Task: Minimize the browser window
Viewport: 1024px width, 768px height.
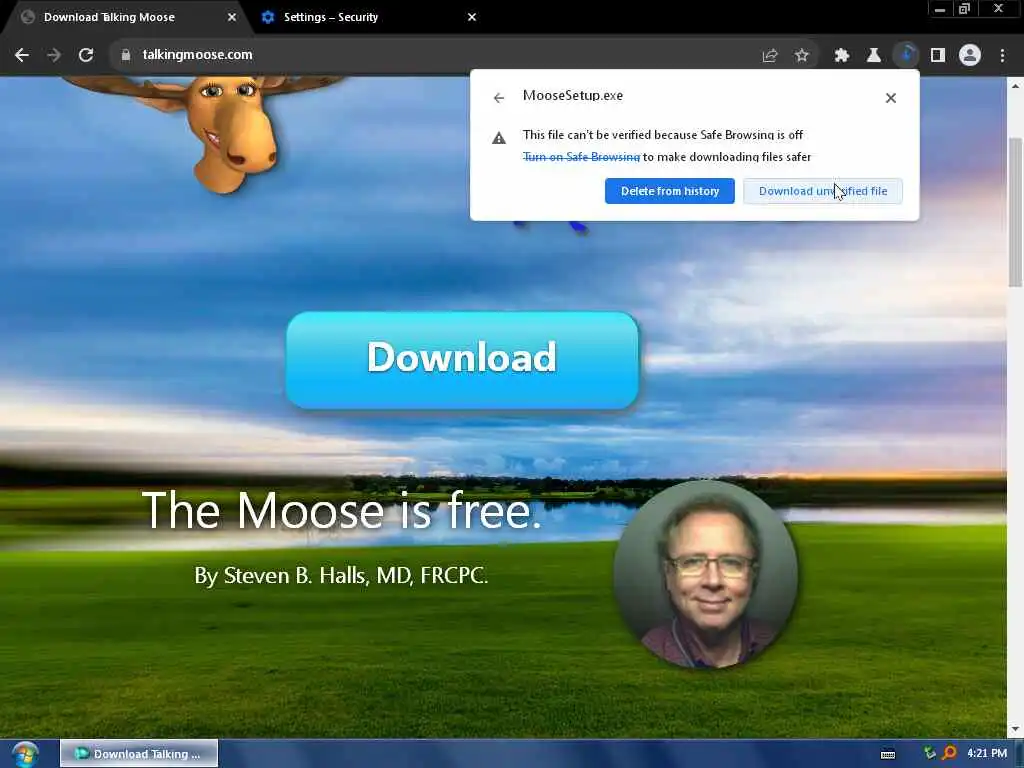Action: pyautogui.click(x=940, y=9)
